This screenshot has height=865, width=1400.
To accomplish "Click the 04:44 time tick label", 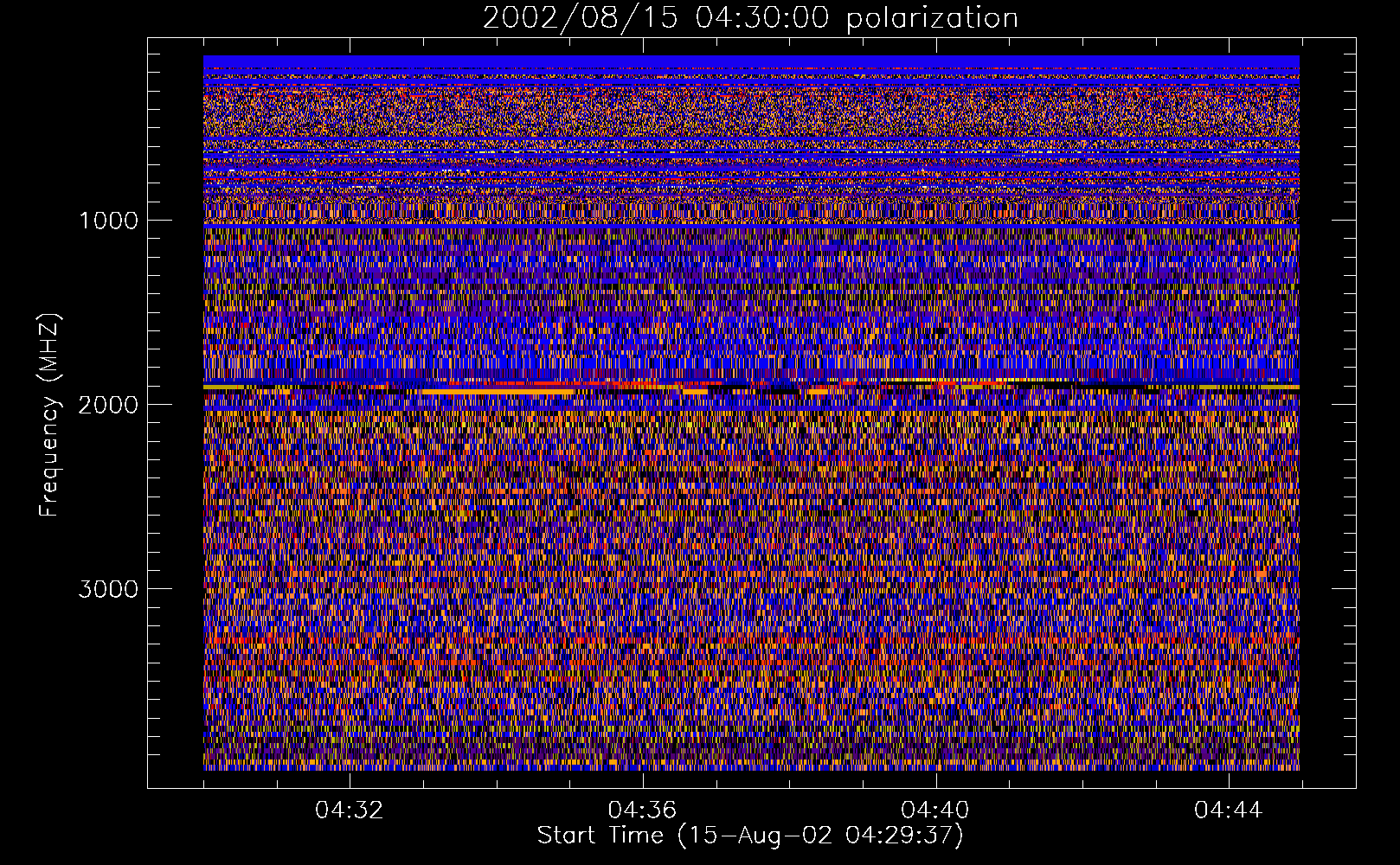I will click(1229, 811).
